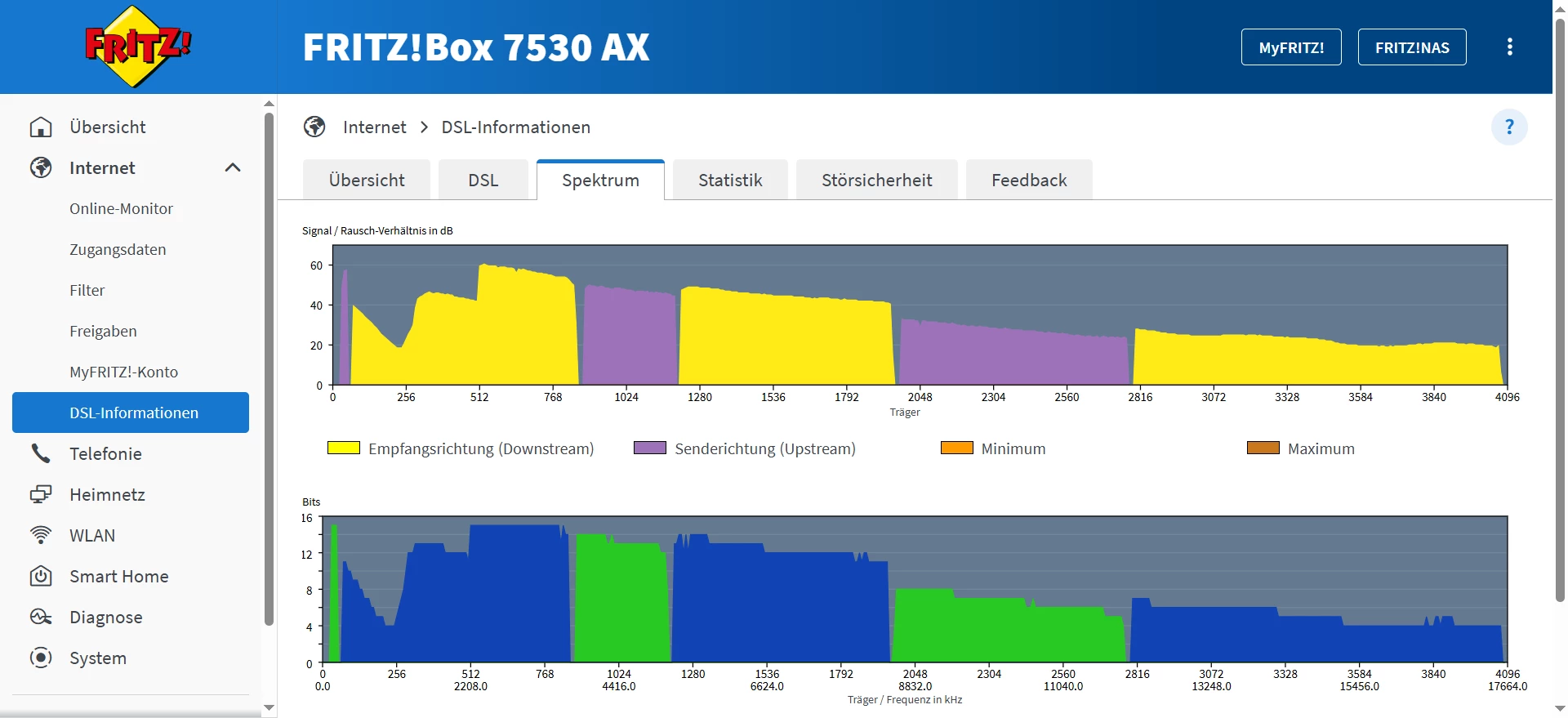This screenshot has width=1568, height=718.
Task: Click the sidebar vertical scrollbar thumb
Action: point(269,369)
